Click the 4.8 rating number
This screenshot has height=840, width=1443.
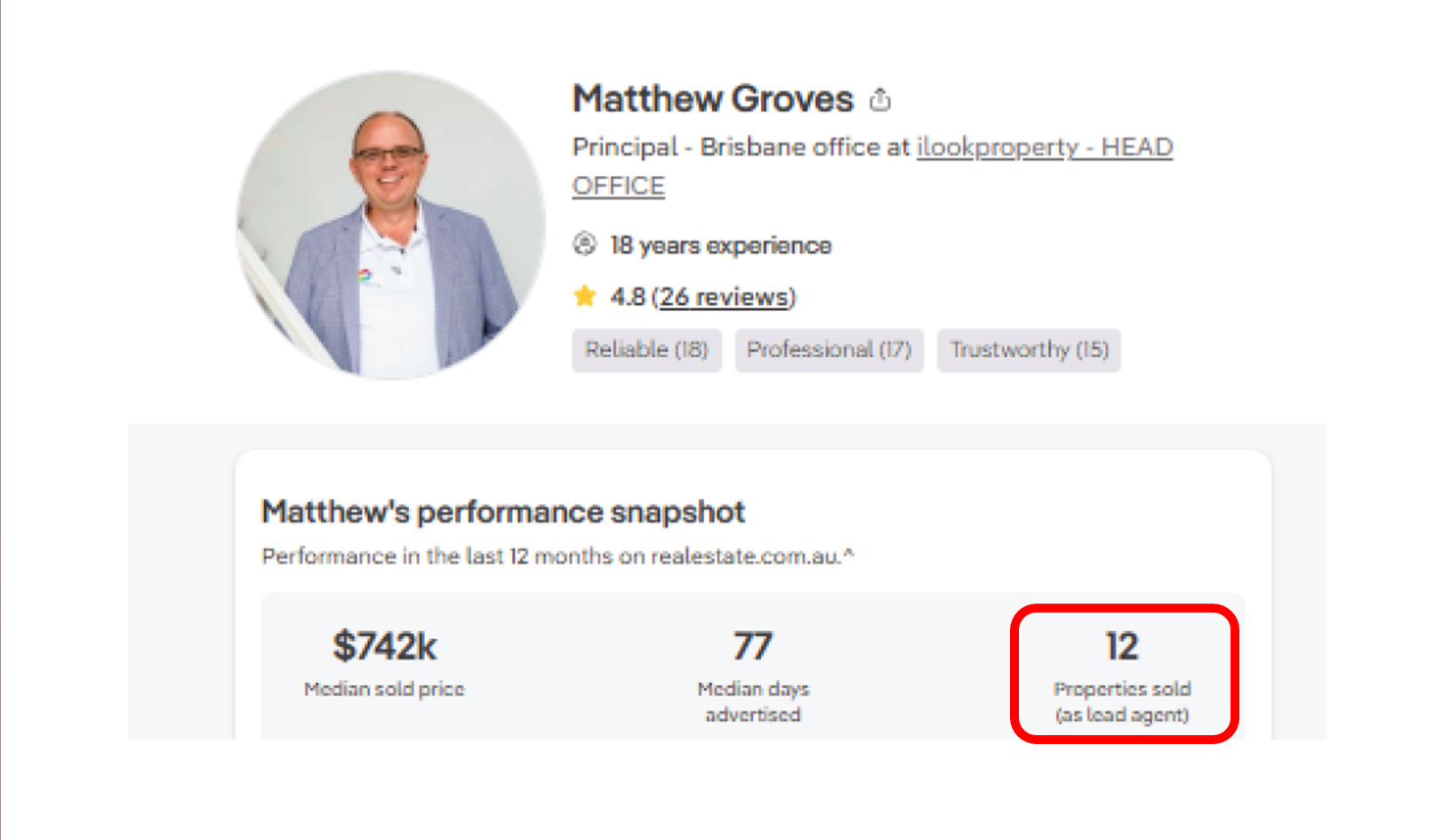627,297
